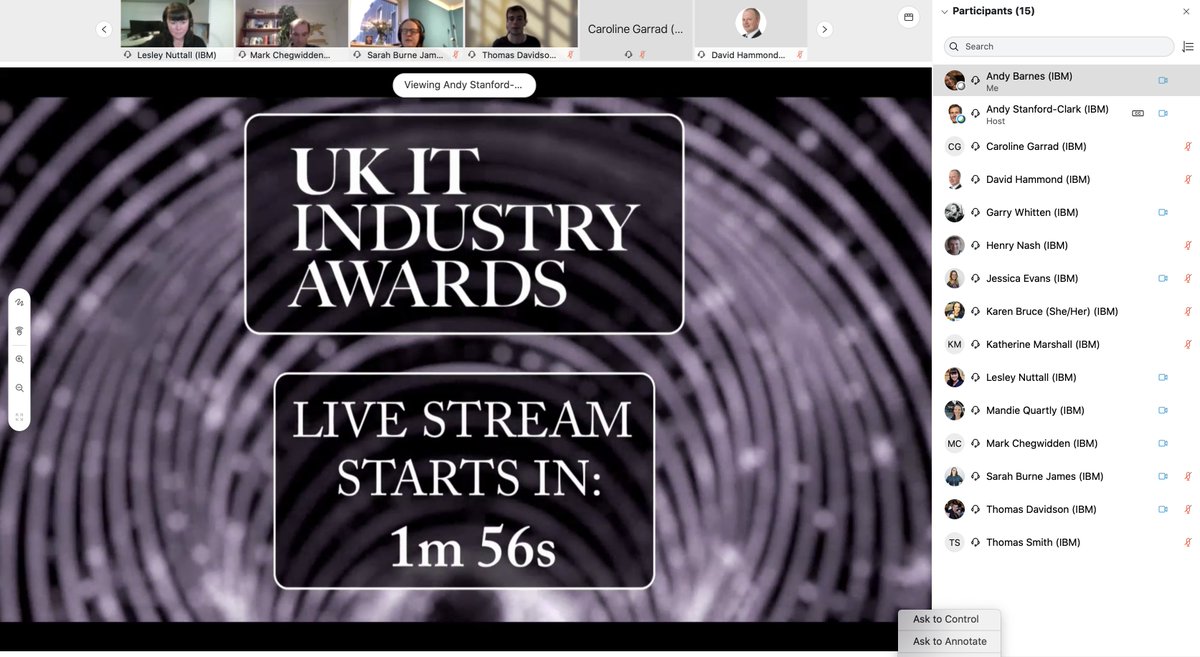Click Sarah Burne James muted microphone icon
This screenshot has height=657, width=1200.
point(1188,476)
